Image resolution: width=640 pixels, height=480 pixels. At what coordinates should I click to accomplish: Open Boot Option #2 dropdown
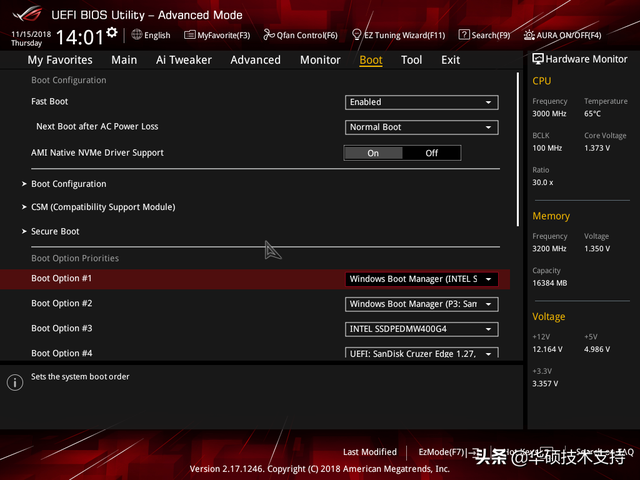tap(421, 304)
